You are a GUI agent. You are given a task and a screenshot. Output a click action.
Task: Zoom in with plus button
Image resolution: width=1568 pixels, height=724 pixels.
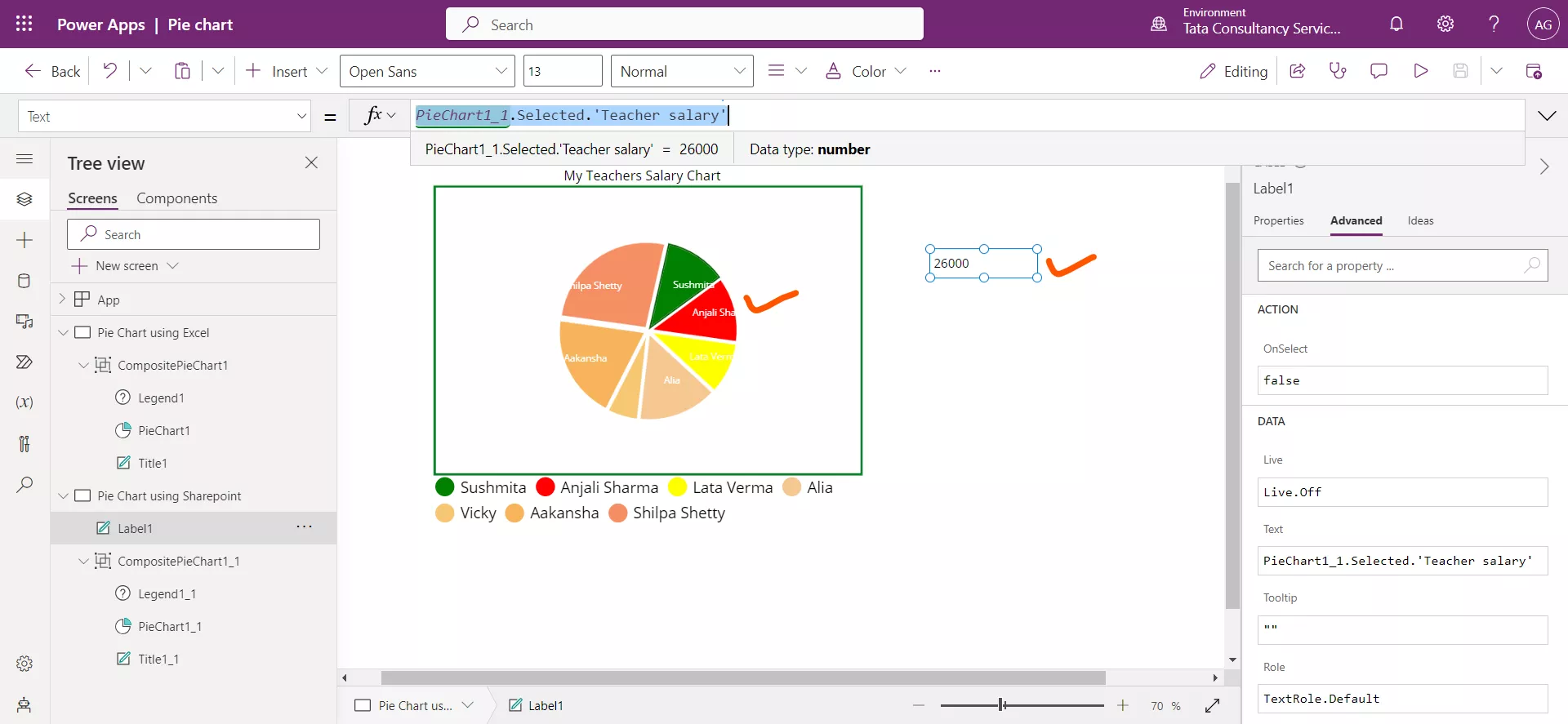pyautogui.click(x=1123, y=705)
